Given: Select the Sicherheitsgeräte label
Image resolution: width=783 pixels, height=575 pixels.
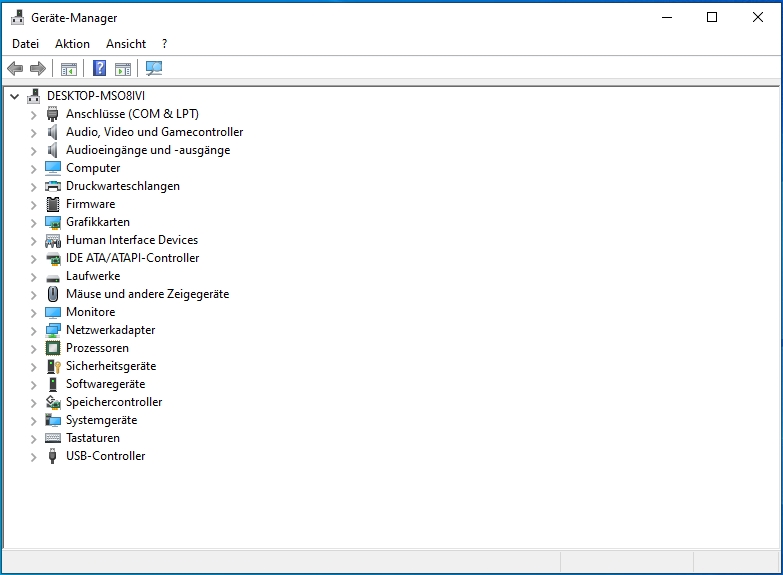Looking at the screenshot, I should tap(111, 366).
